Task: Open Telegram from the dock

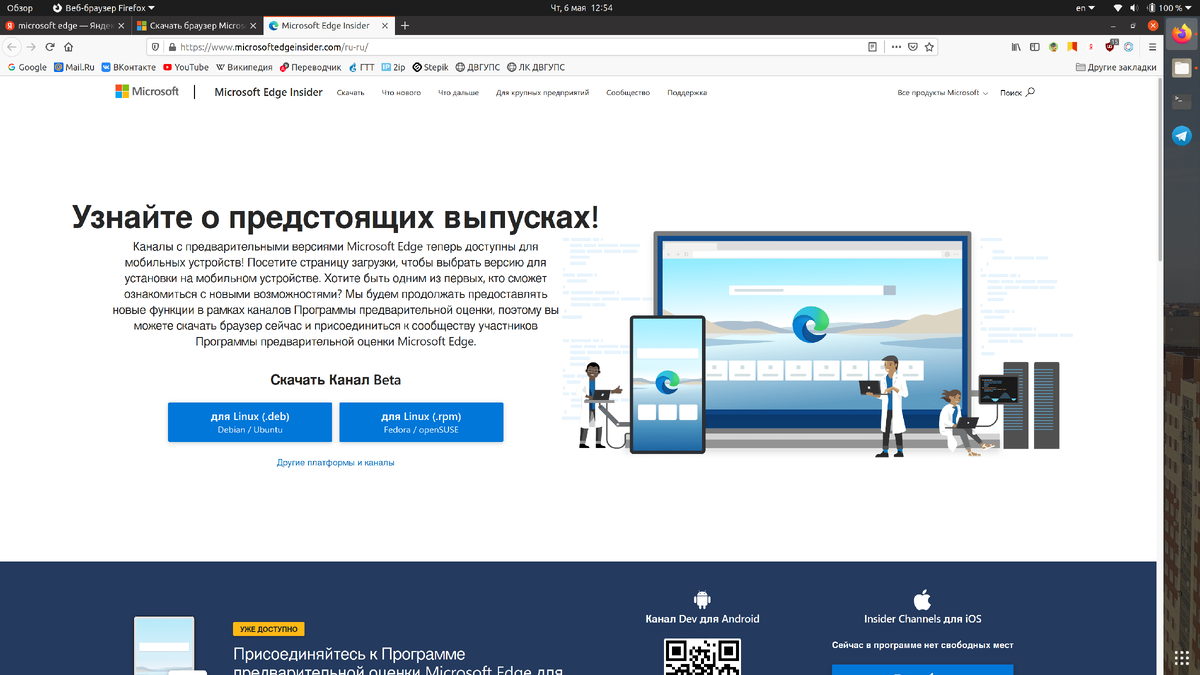Action: 1181,136
